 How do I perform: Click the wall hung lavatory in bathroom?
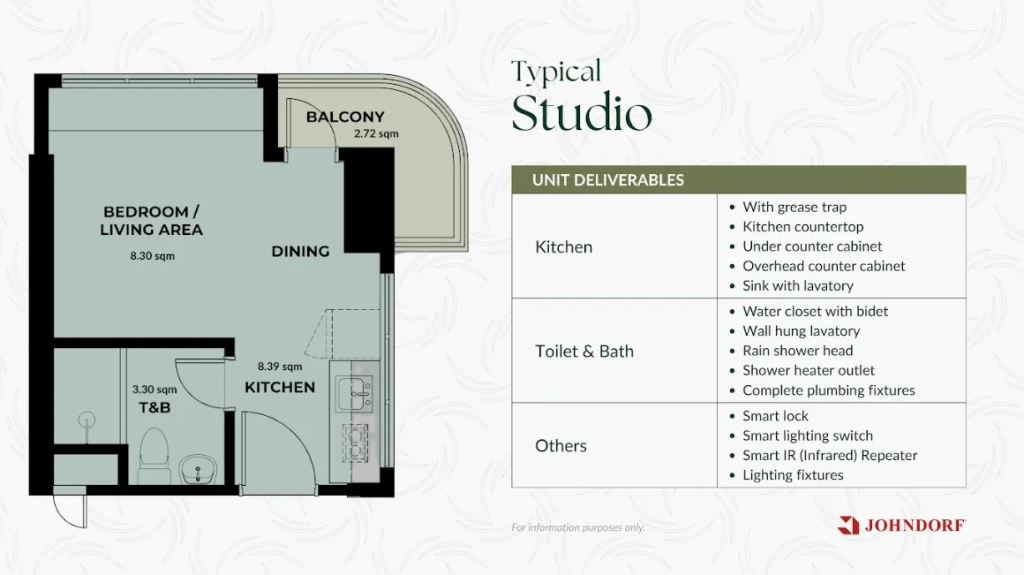click(196, 466)
